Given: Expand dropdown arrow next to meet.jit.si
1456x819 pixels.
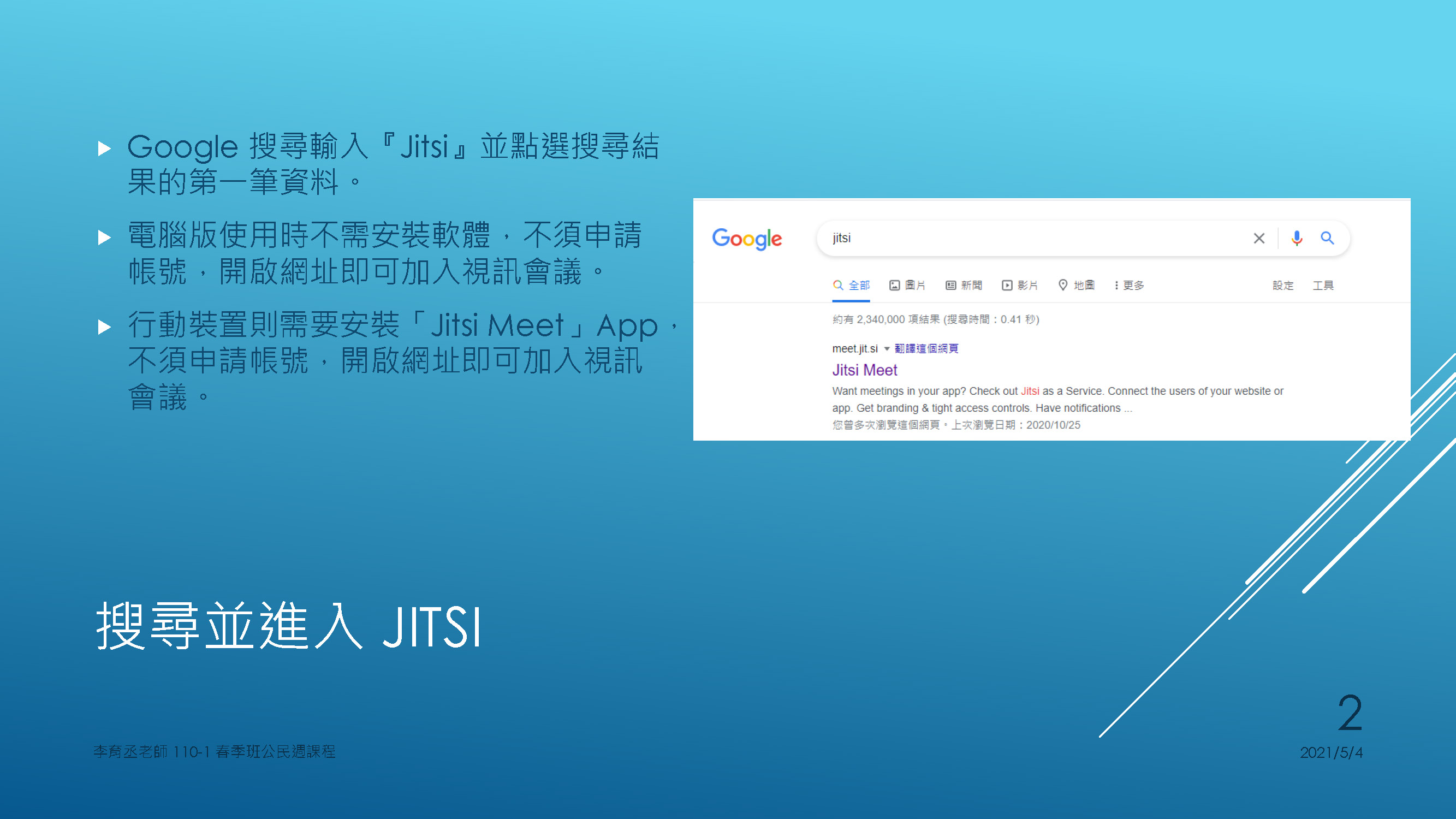Looking at the screenshot, I should click(886, 349).
